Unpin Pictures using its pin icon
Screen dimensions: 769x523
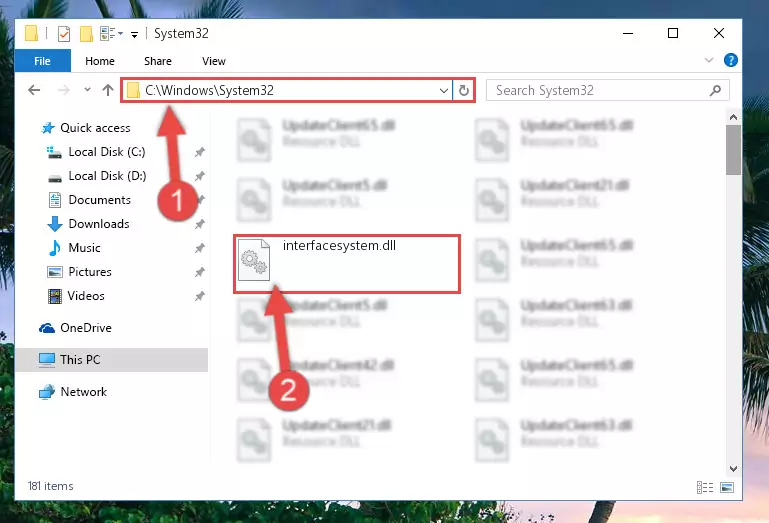point(199,272)
